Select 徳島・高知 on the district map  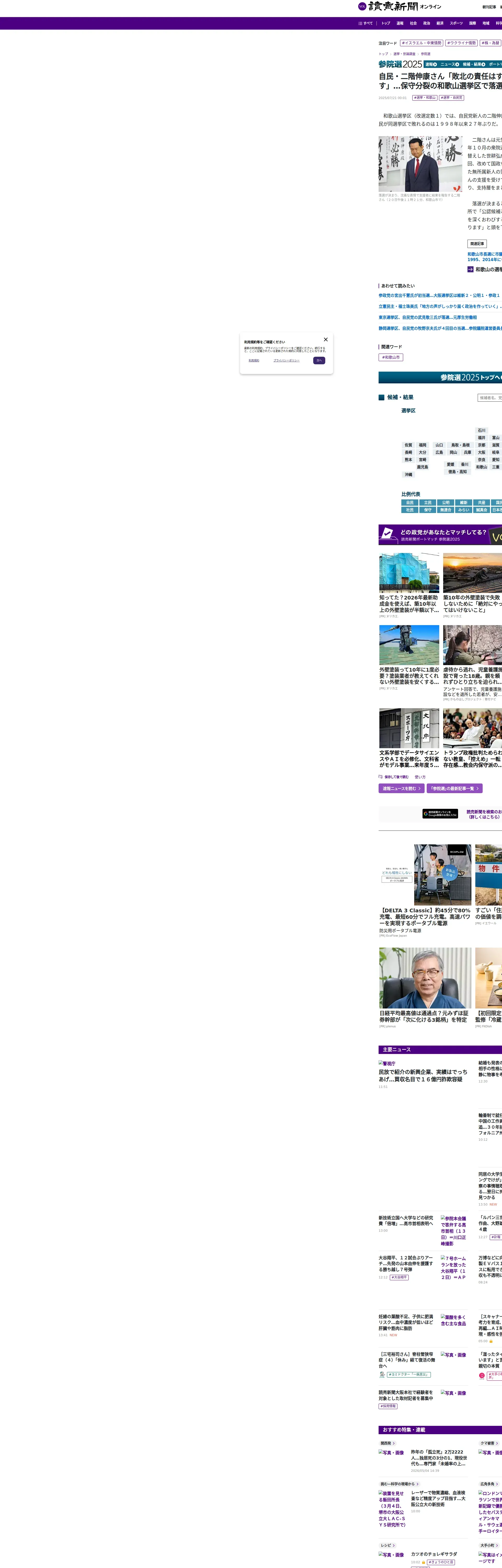[x=458, y=472]
